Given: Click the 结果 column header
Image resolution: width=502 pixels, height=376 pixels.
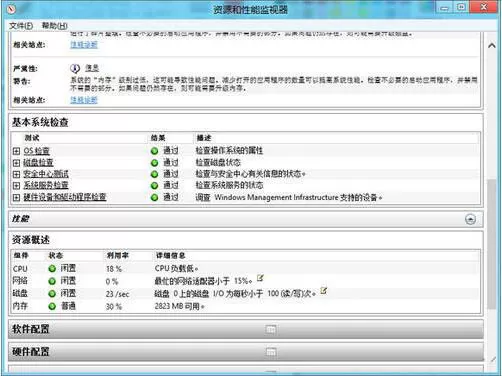Looking at the screenshot, I should (x=158, y=138).
